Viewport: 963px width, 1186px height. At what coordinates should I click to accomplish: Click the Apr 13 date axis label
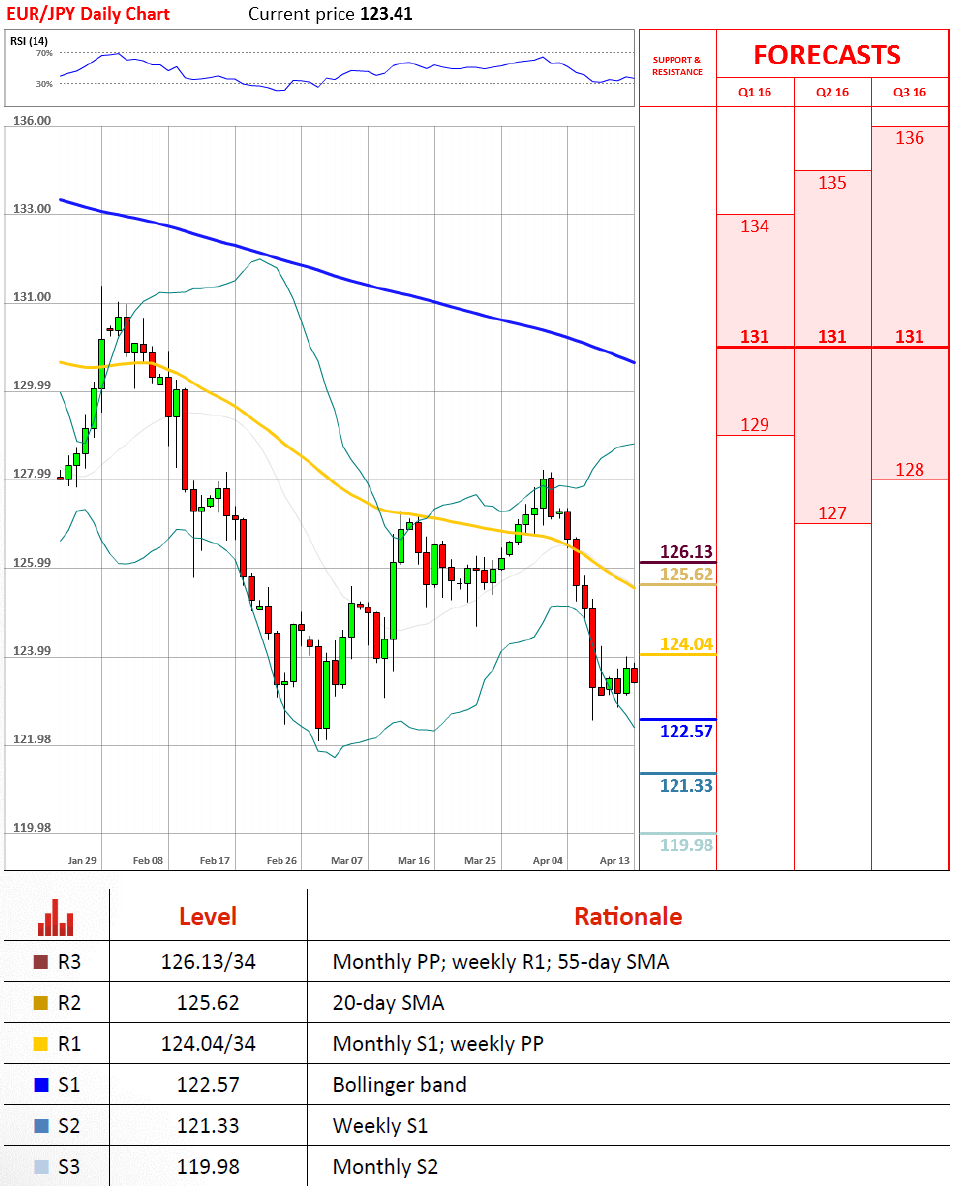coord(614,861)
